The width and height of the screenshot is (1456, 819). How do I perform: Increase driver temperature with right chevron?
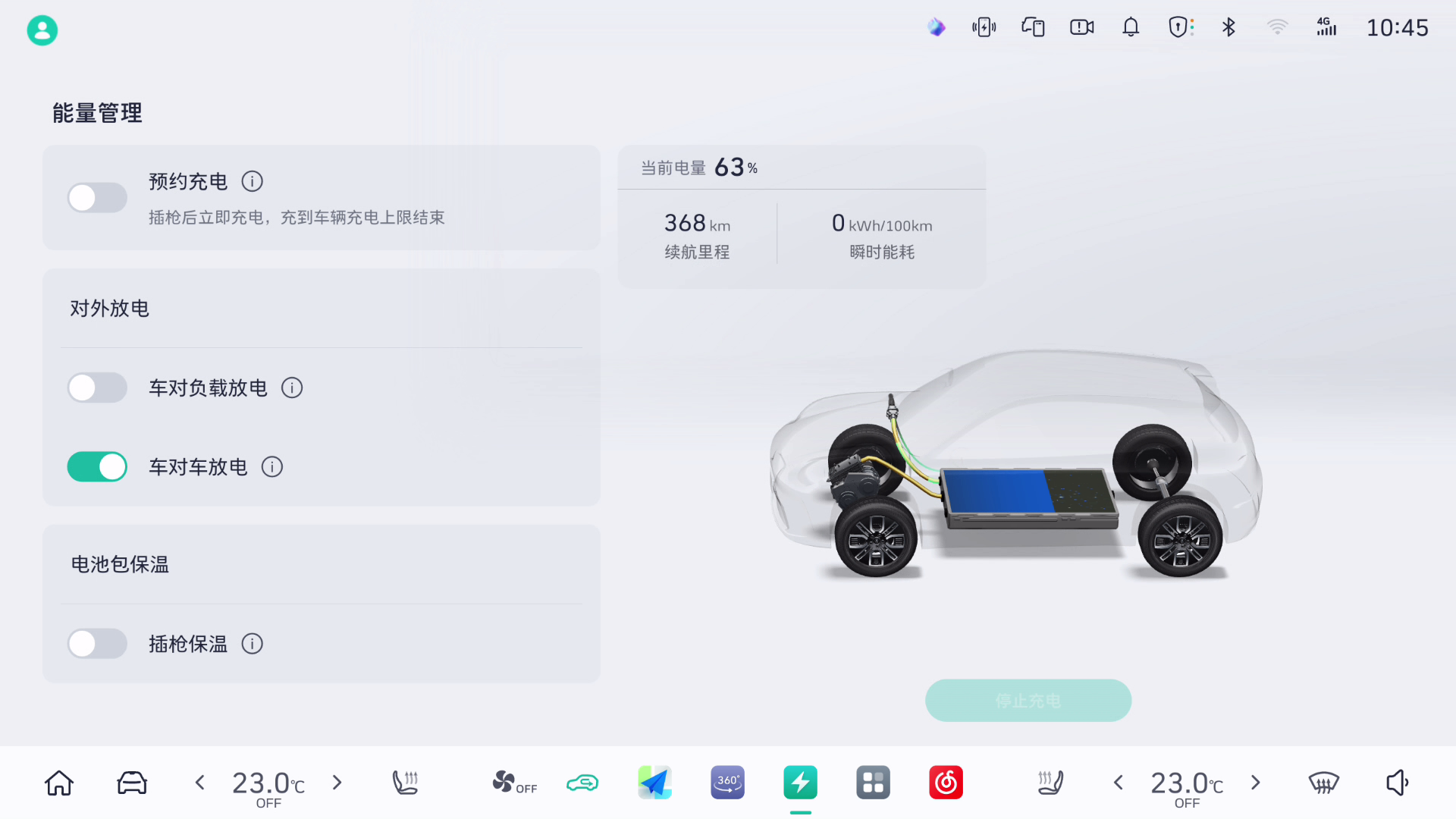tap(337, 782)
